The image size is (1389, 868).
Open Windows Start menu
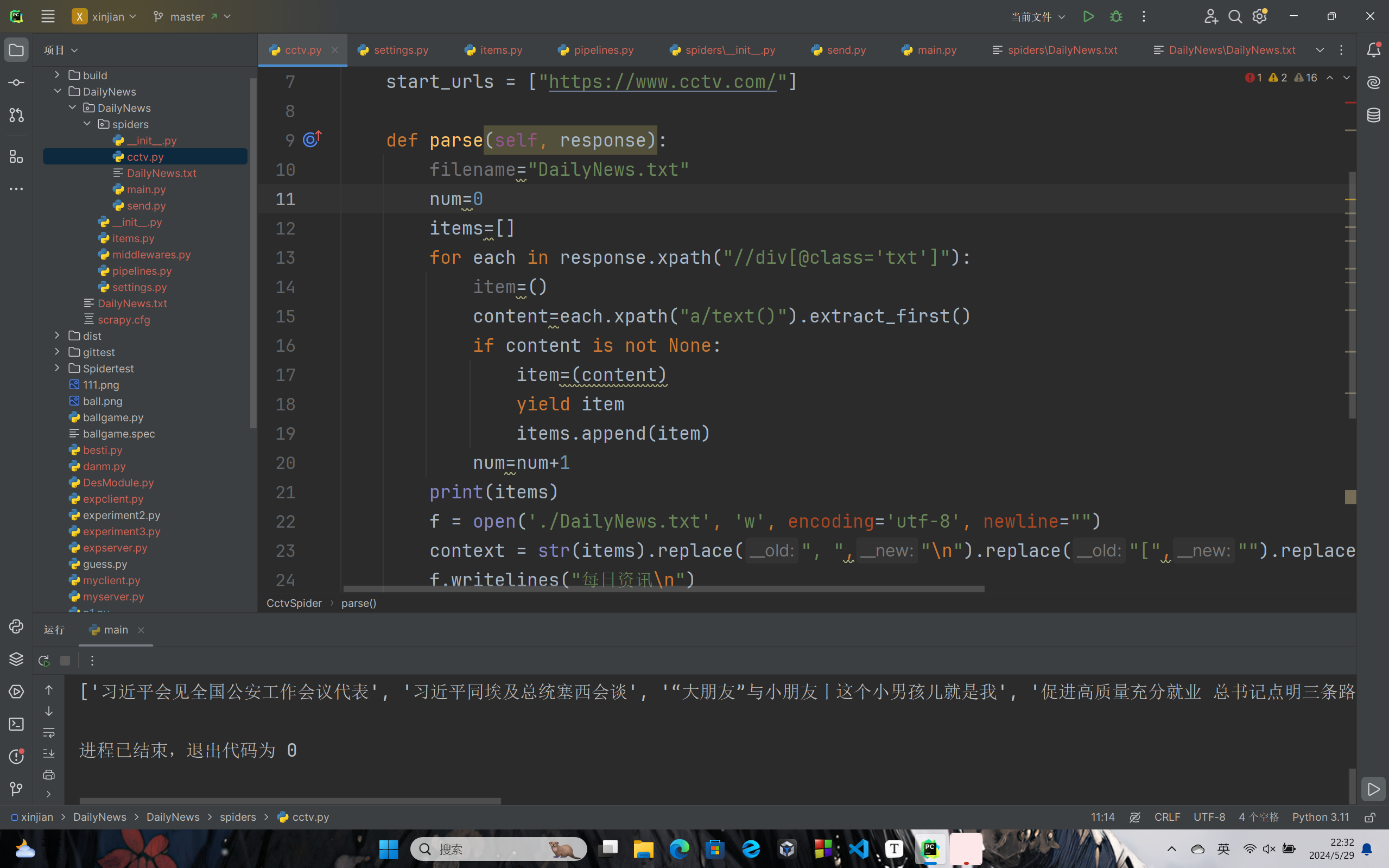click(x=389, y=848)
